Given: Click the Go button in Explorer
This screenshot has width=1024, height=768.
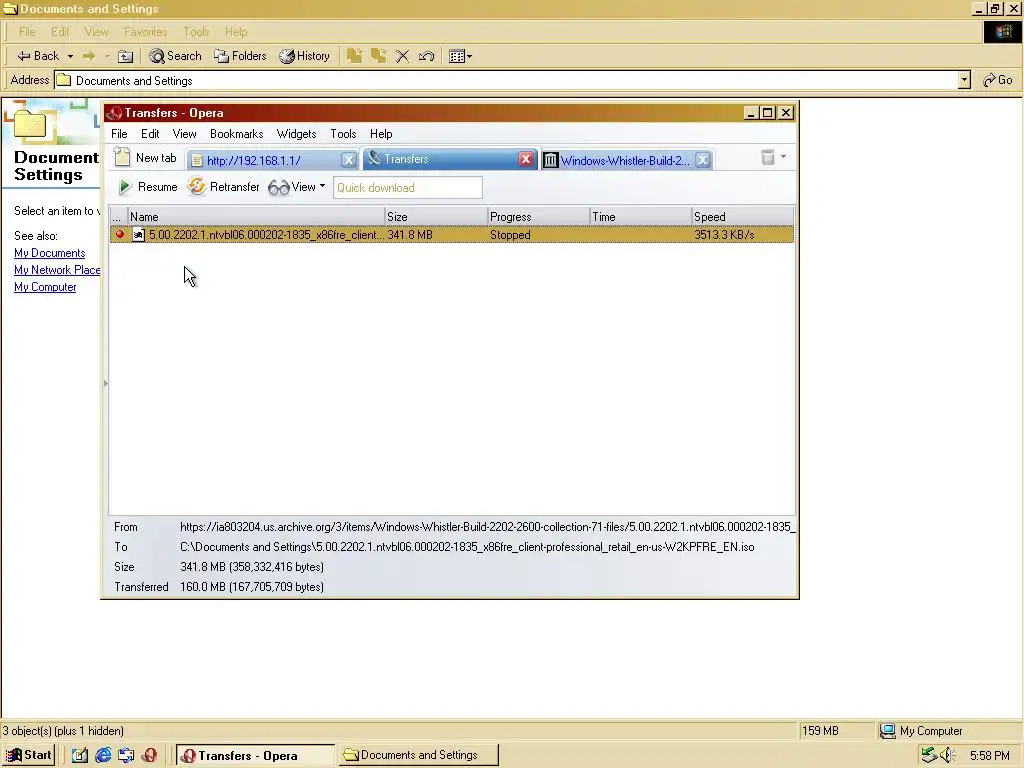Looking at the screenshot, I should coord(997,80).
